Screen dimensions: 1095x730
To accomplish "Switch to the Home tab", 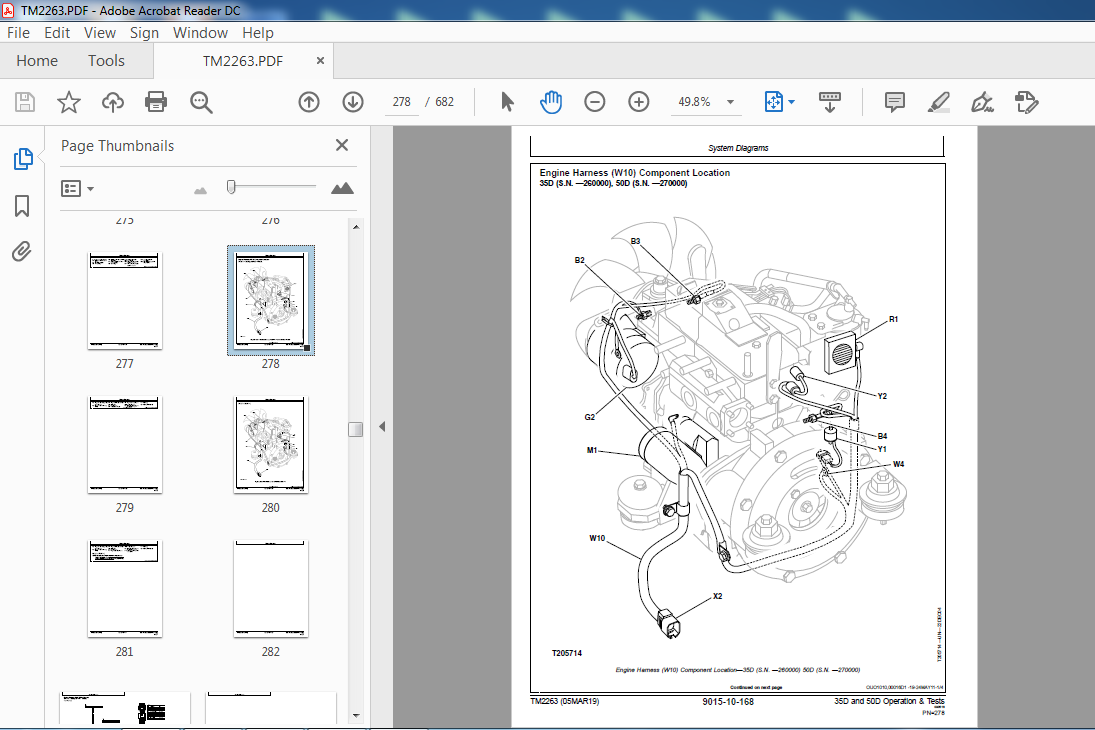I will click(37, 61).
